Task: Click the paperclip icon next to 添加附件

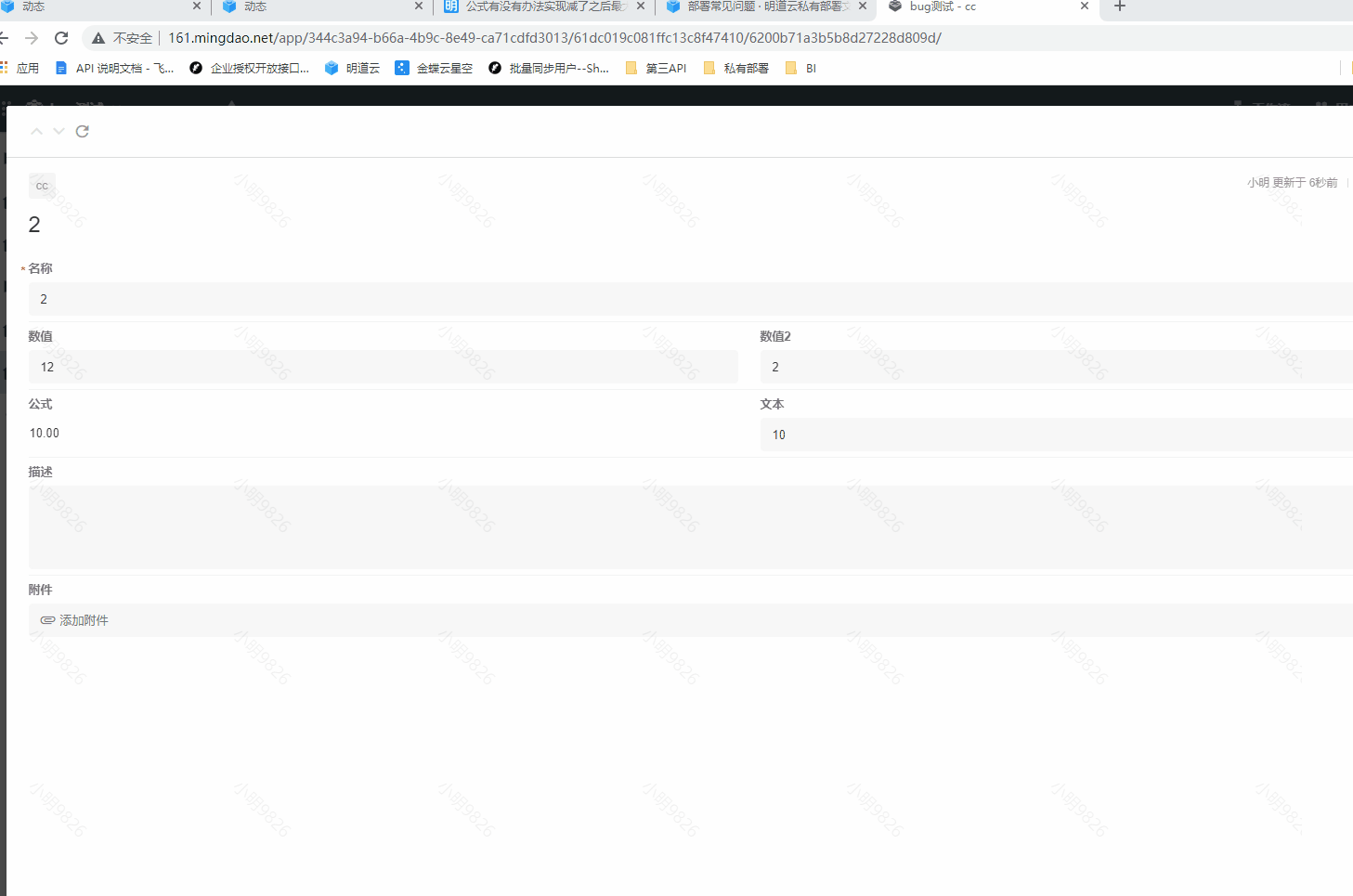Action: [x=47, y=619]
